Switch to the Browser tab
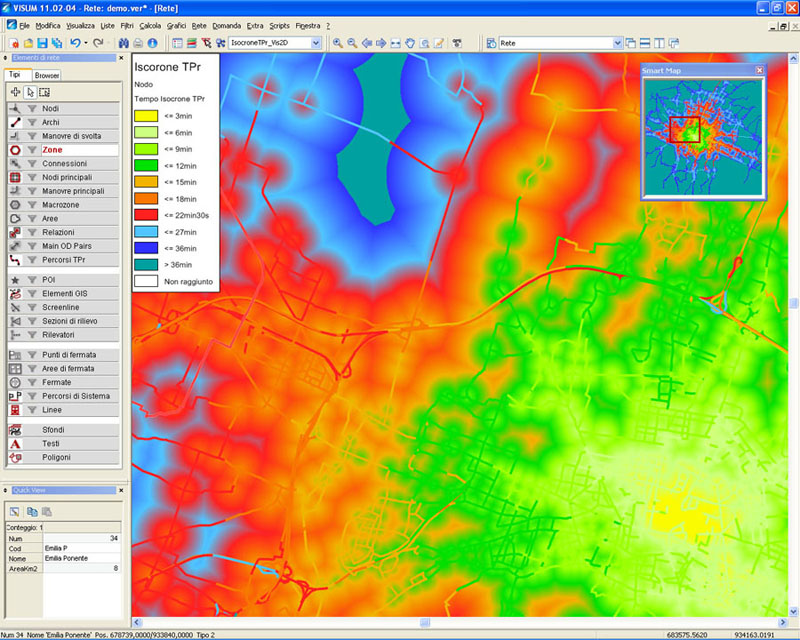This screenshot has height=640, width=800. 46,75
